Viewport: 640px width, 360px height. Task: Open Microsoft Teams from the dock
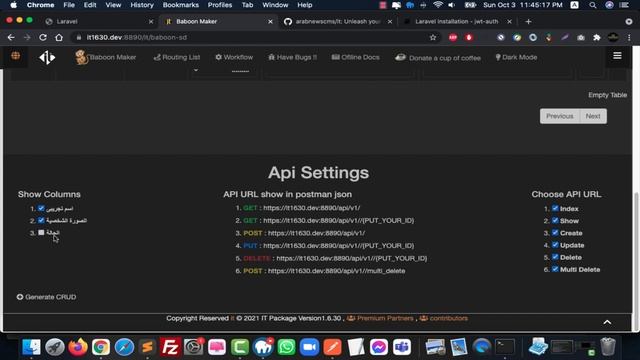(x=402, y=347)
